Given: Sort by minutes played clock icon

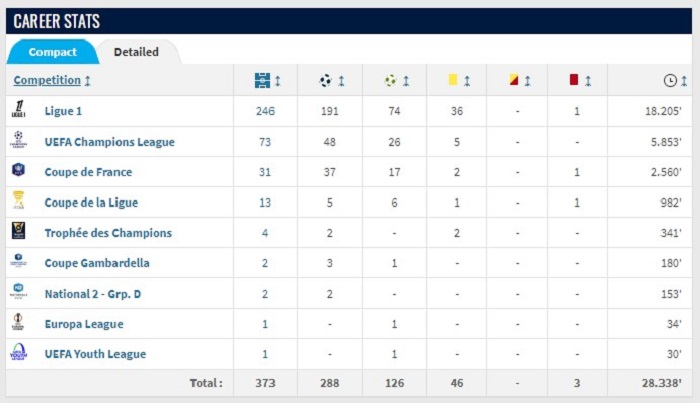Looking at the screenshot, I should (670, 81).
